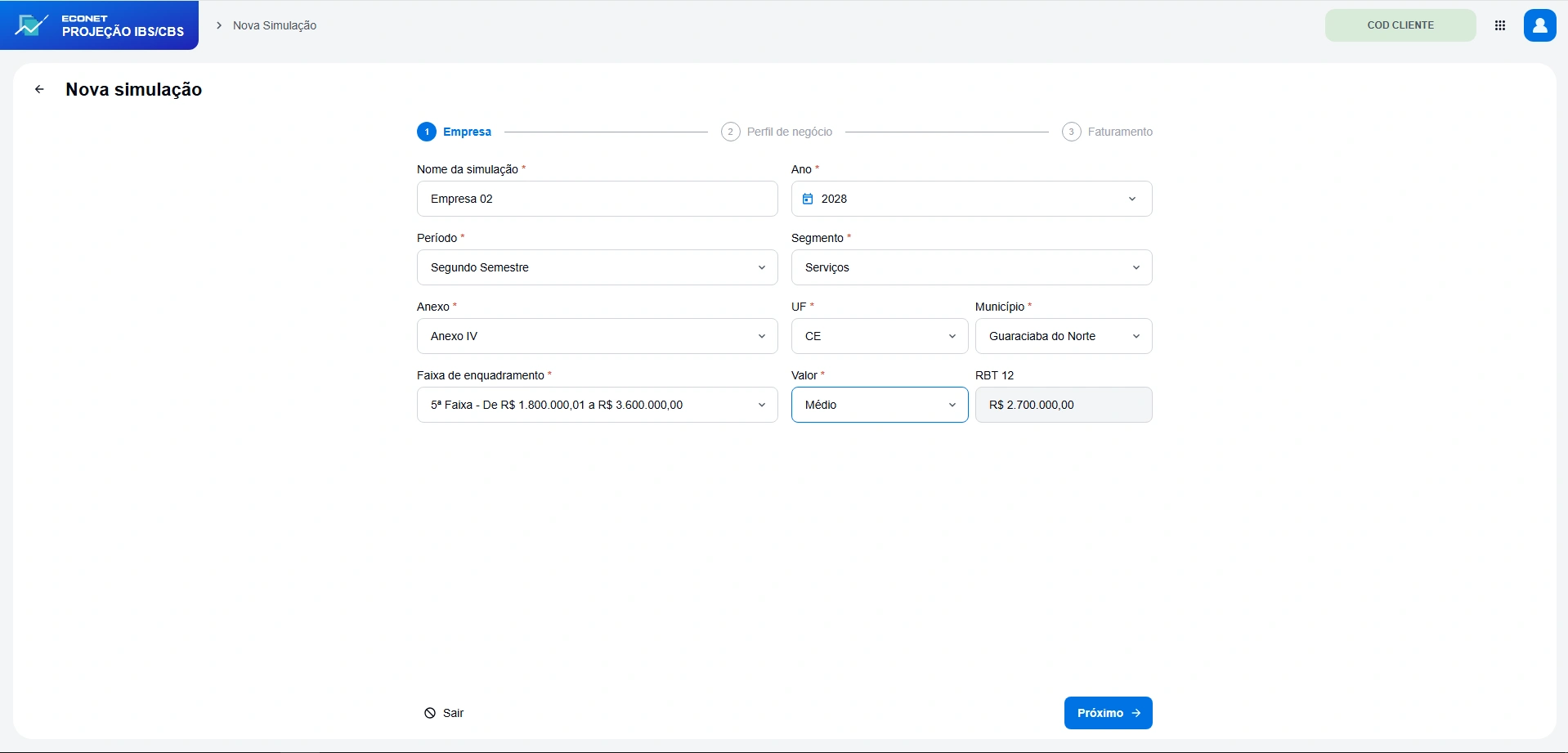
Task: Click the Próximo button
Action: [x=1109, y=713]
